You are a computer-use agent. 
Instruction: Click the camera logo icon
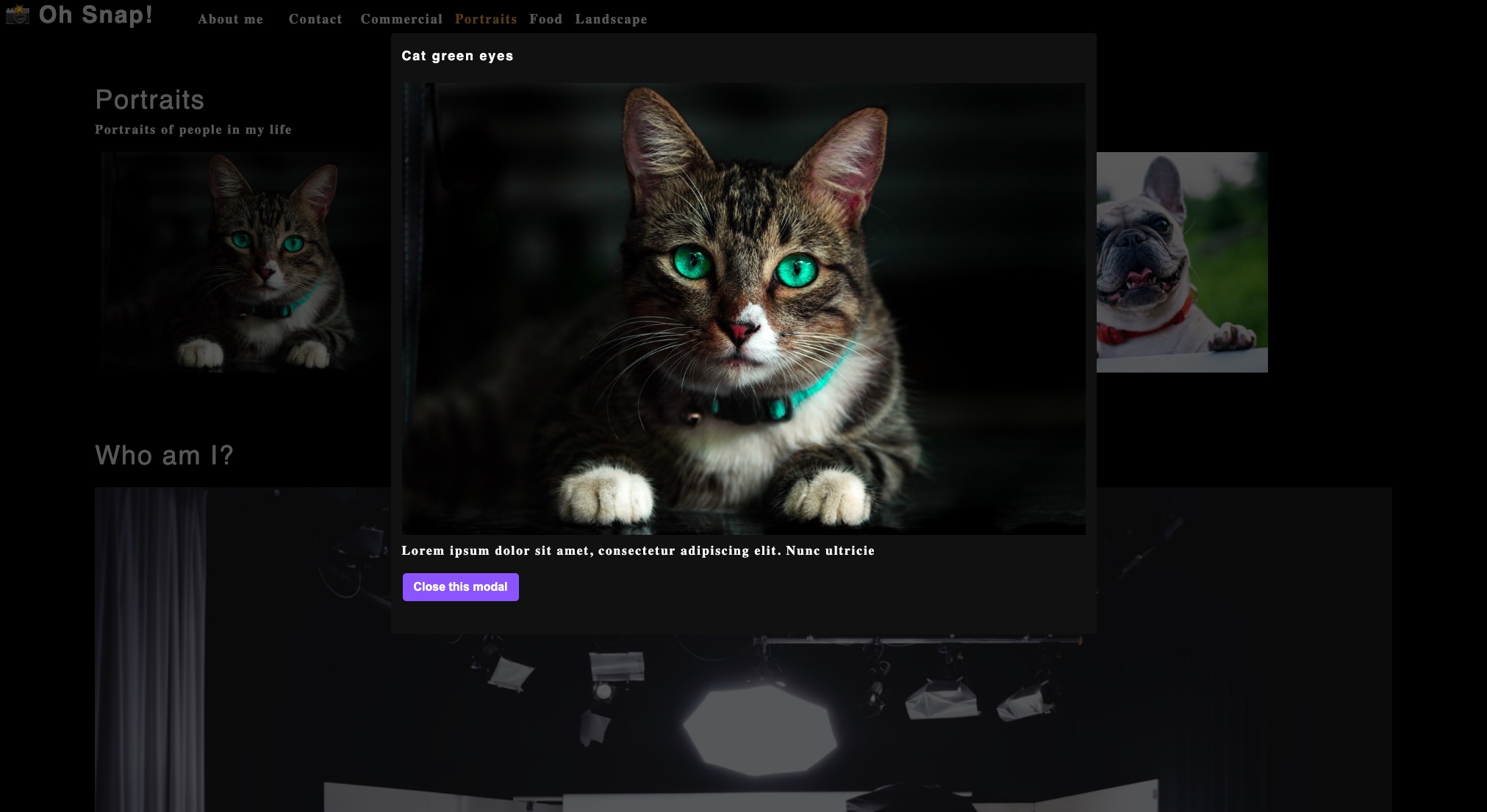click(18, 15)
